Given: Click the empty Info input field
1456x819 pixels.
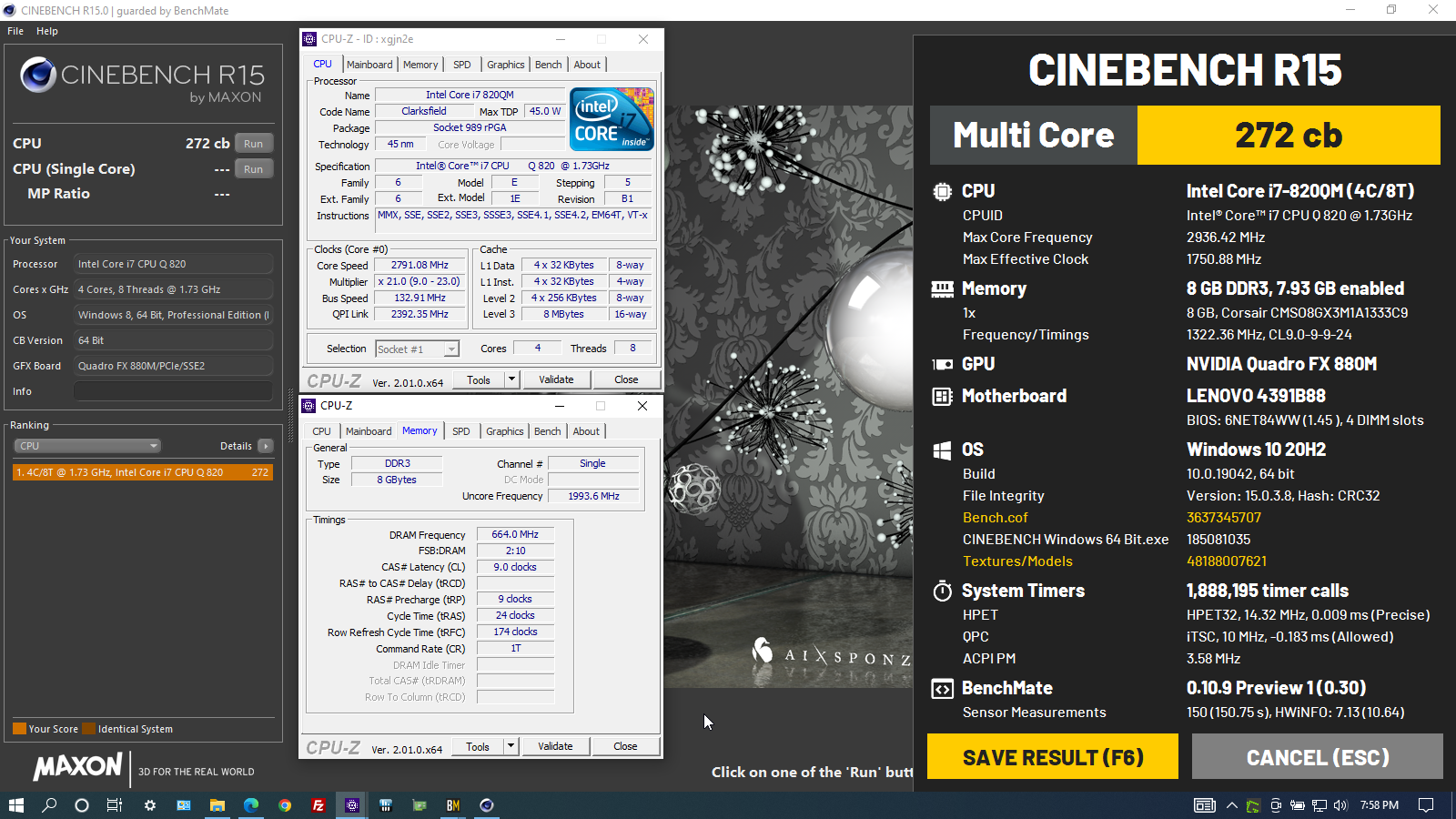Looking at the screenshot, I should (173, 391).
